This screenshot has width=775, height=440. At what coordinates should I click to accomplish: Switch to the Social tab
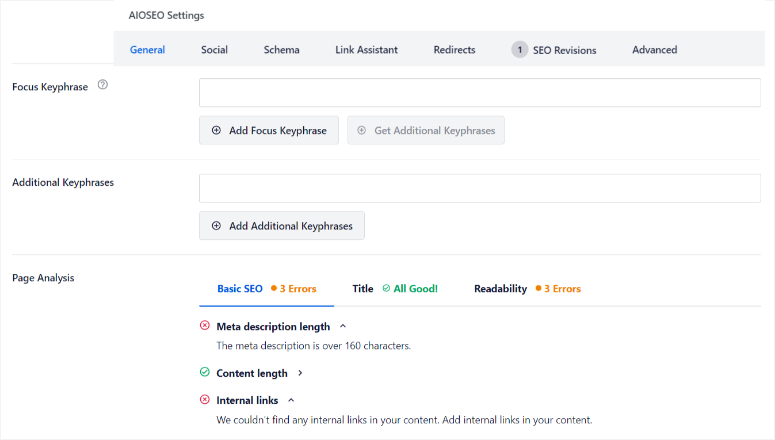pyautogui.click(x=214, y=50)
